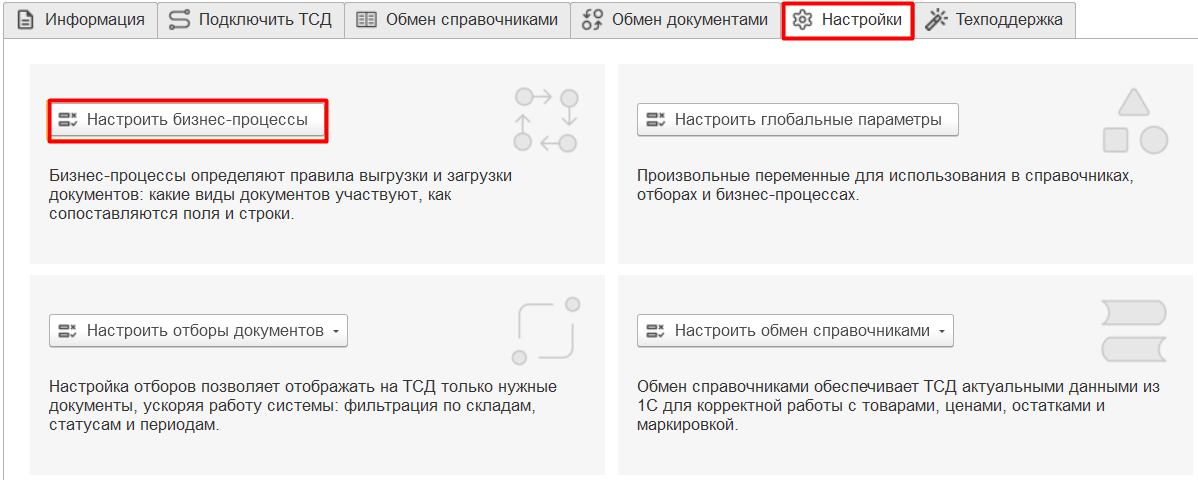Click Настроить бизнес-процессы button
Screen dimensions: 1198x480
(188, 120)
